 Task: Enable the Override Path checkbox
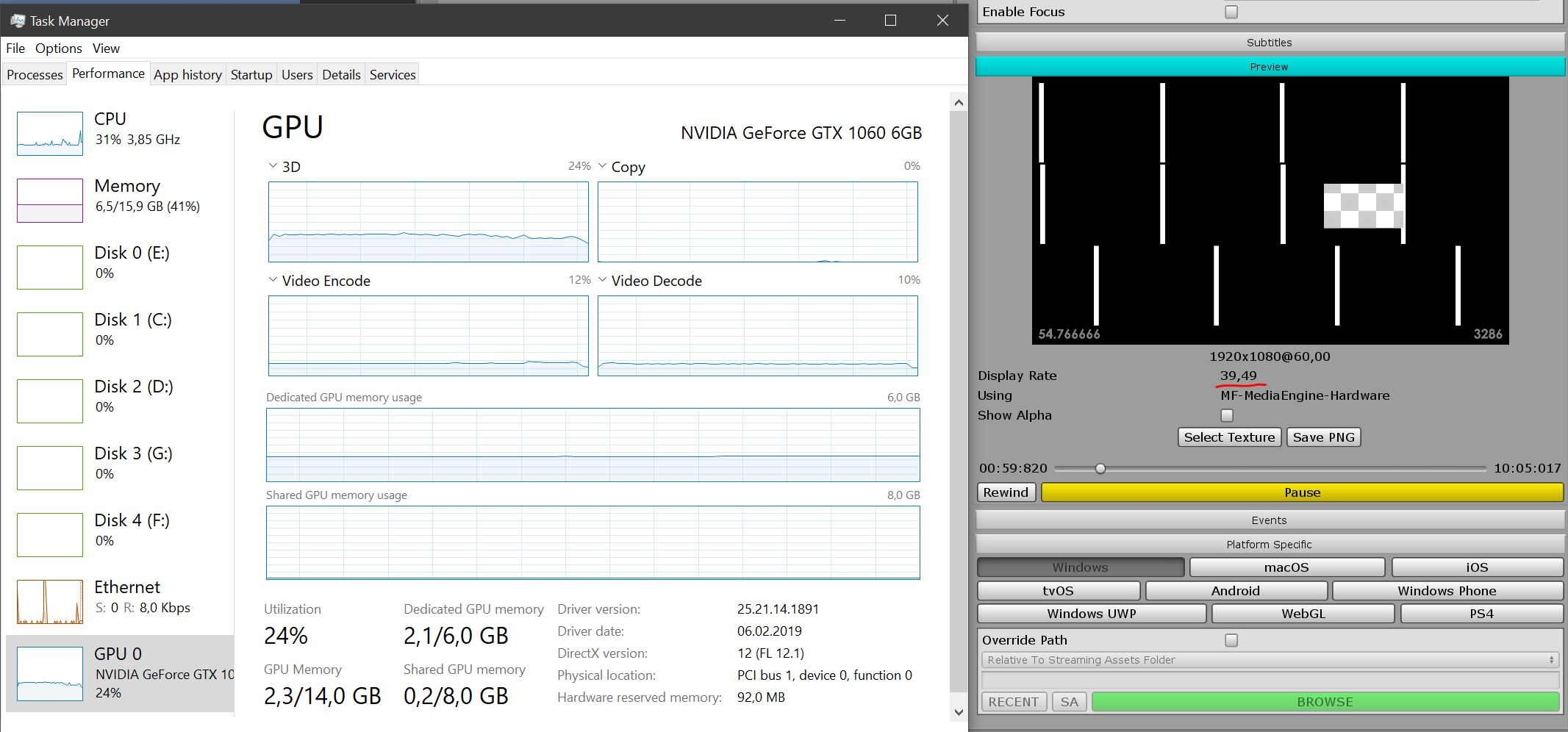(x=1230, y=640)
